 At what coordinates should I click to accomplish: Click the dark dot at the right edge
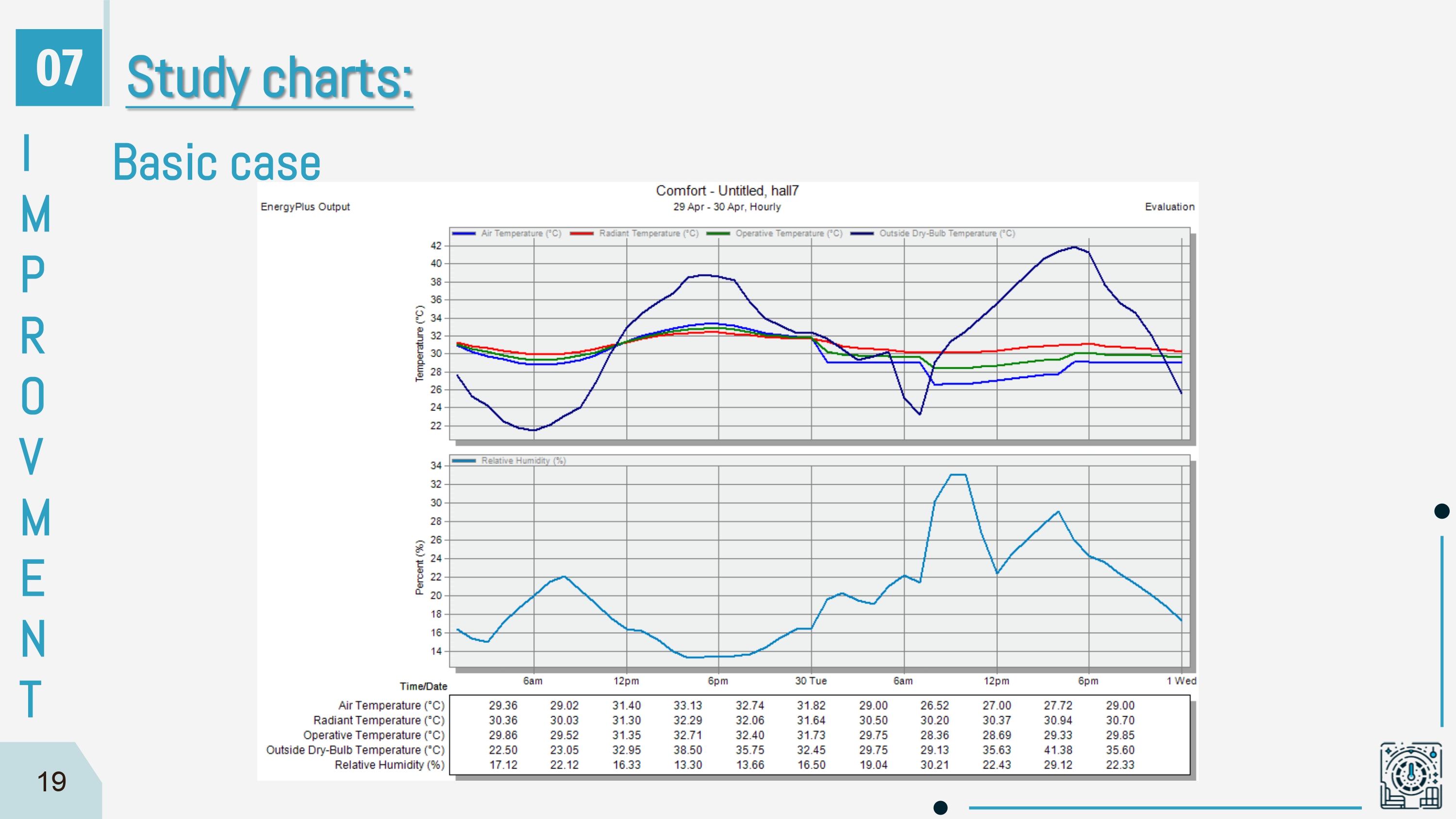coord(1442,511)
